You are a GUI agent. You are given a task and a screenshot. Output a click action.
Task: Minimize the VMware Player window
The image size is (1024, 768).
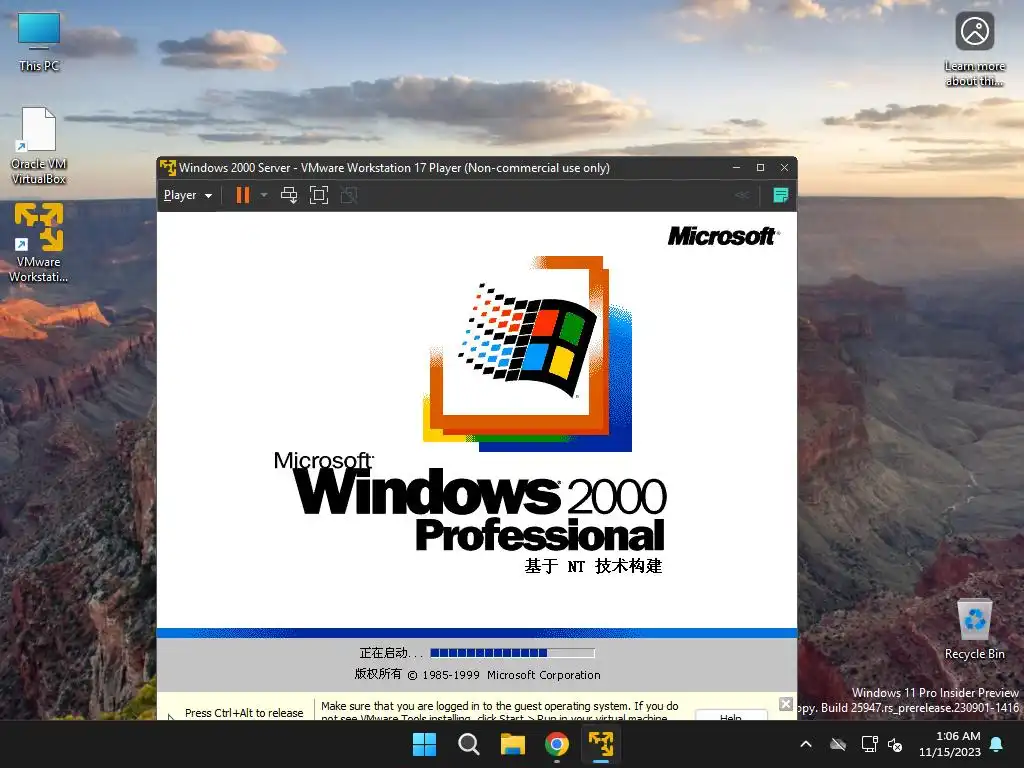(737, 168)
